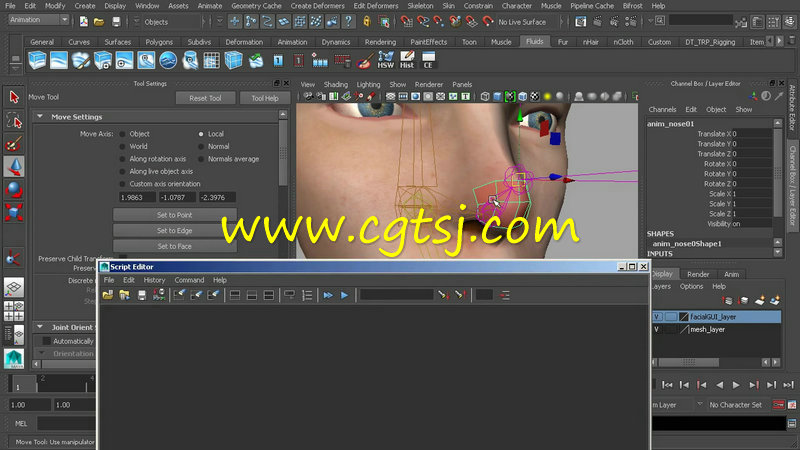
Task: Open the No Character Set dropdown
Action: tap(736, 405)
